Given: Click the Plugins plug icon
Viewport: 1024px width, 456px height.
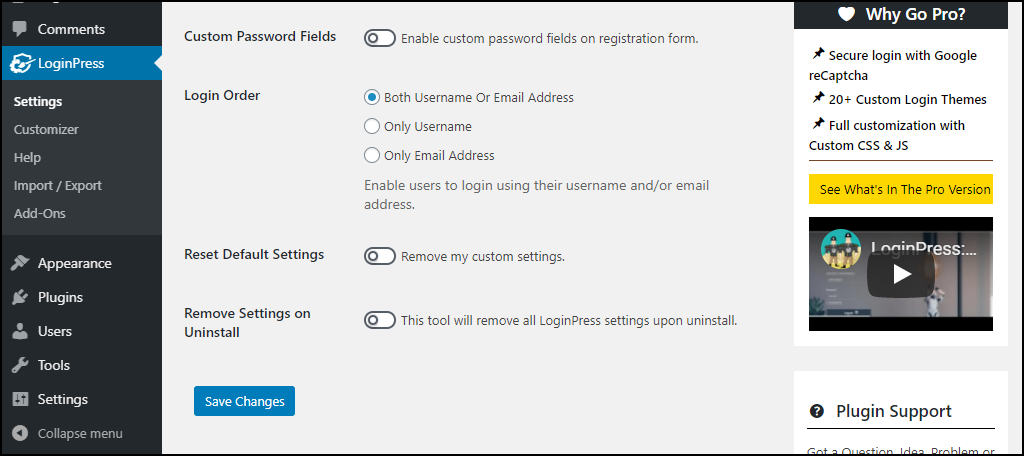Looking at the screenshot, I should pyautogui.click(x=19, y=298).
